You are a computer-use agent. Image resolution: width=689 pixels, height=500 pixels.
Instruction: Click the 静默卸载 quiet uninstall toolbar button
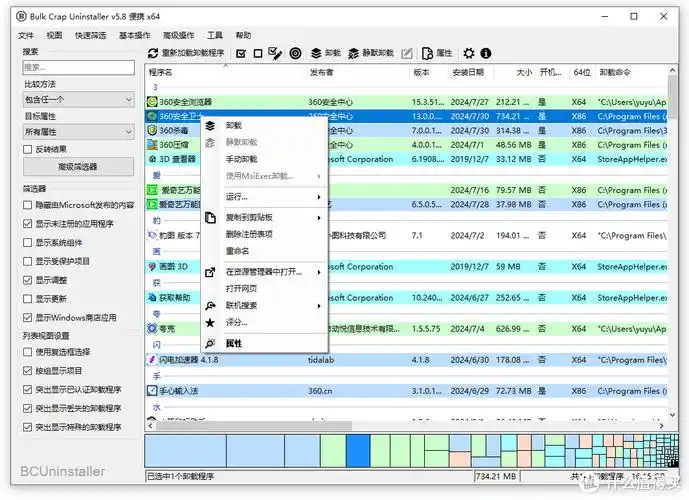tap(371, 53)
